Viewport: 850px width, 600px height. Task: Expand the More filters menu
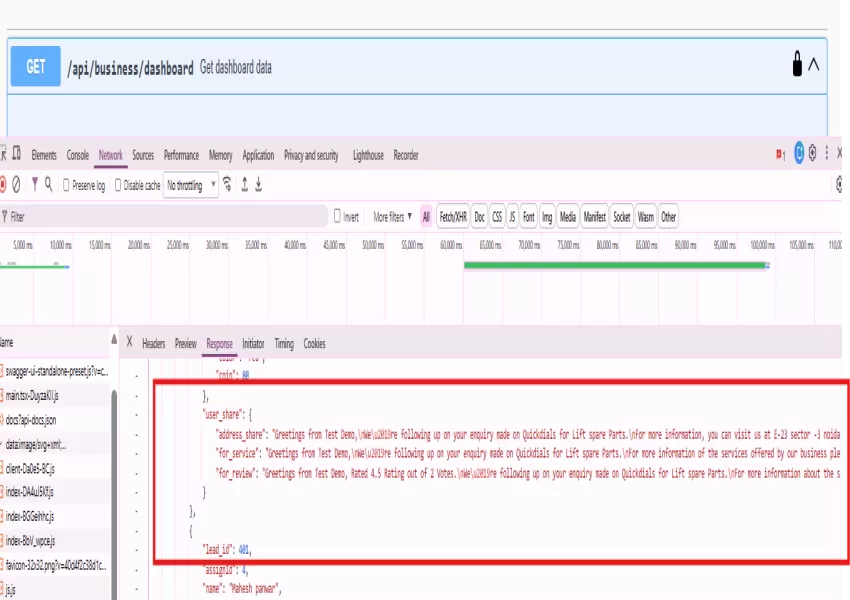coord(392,217)
